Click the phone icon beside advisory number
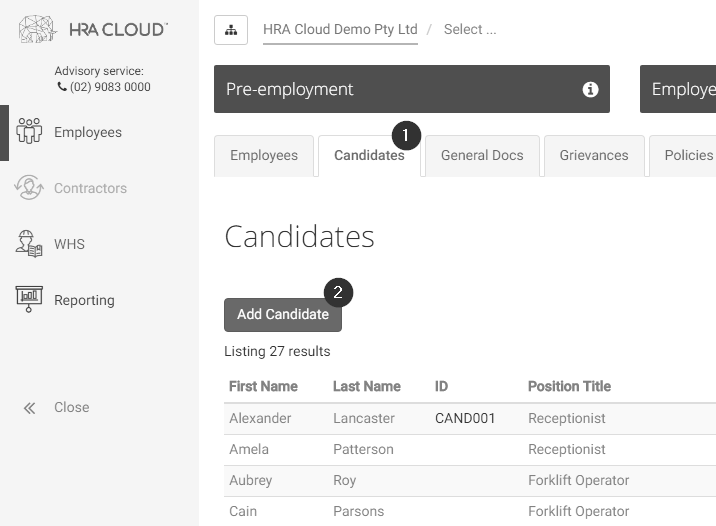 pos(62,86)
